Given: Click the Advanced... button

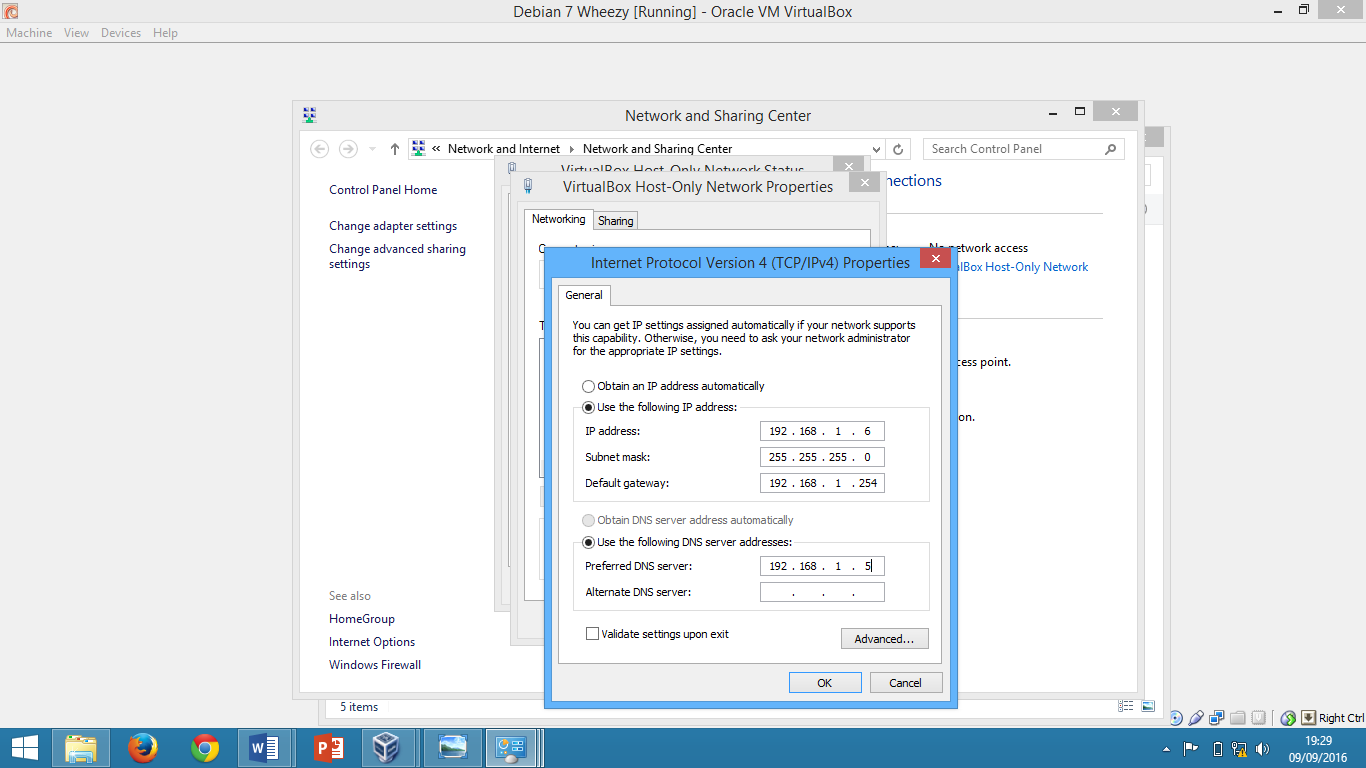Looking at the screenshot, I should [885, 639].
